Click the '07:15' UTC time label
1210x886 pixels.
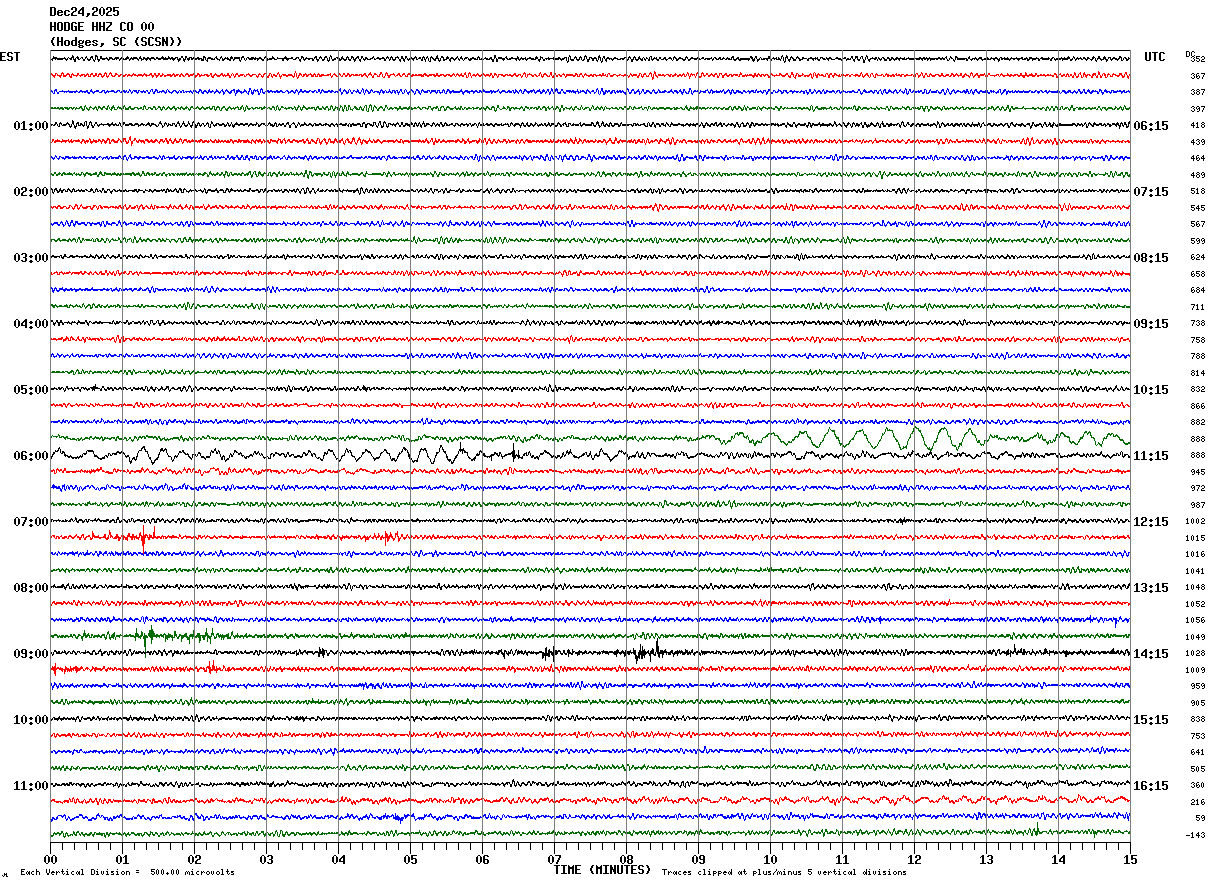point(1151,192)
